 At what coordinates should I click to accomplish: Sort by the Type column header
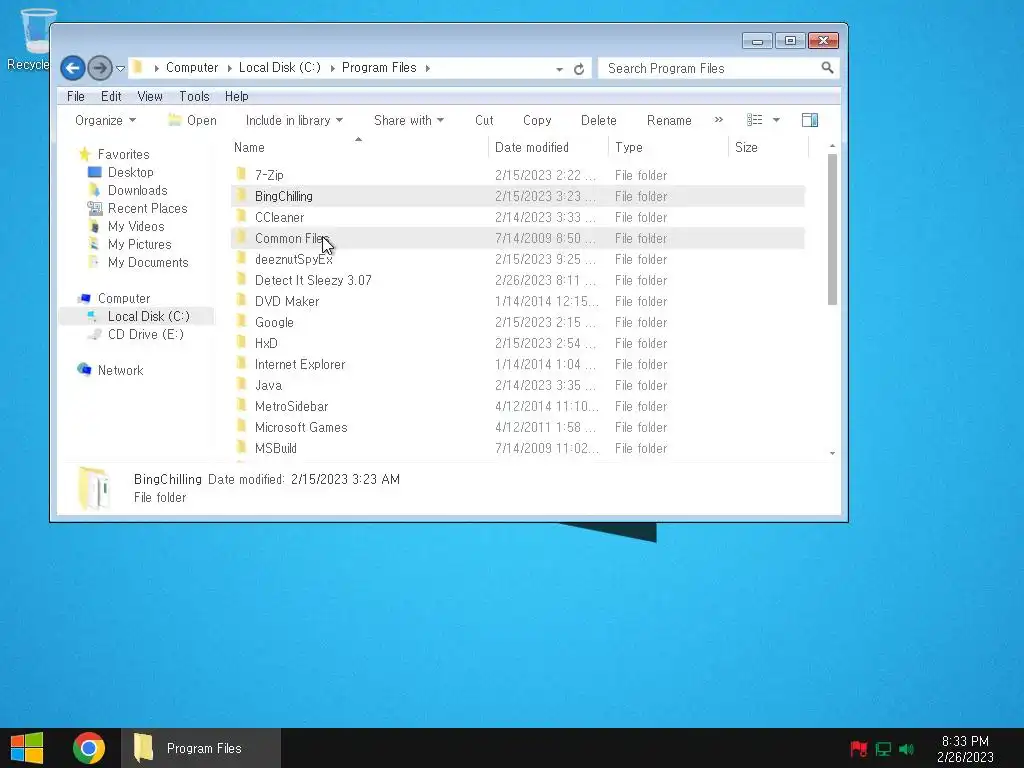[x=668, y=148]
